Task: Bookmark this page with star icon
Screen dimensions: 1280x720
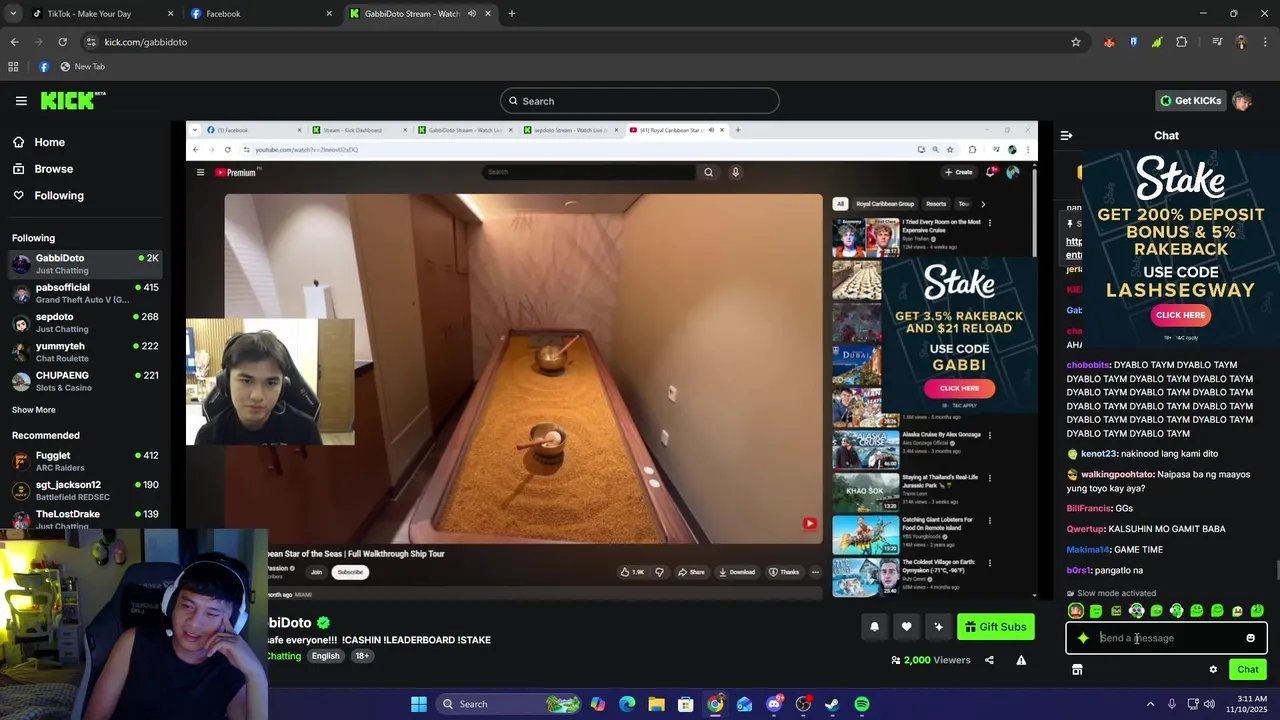Action: 1076,42
